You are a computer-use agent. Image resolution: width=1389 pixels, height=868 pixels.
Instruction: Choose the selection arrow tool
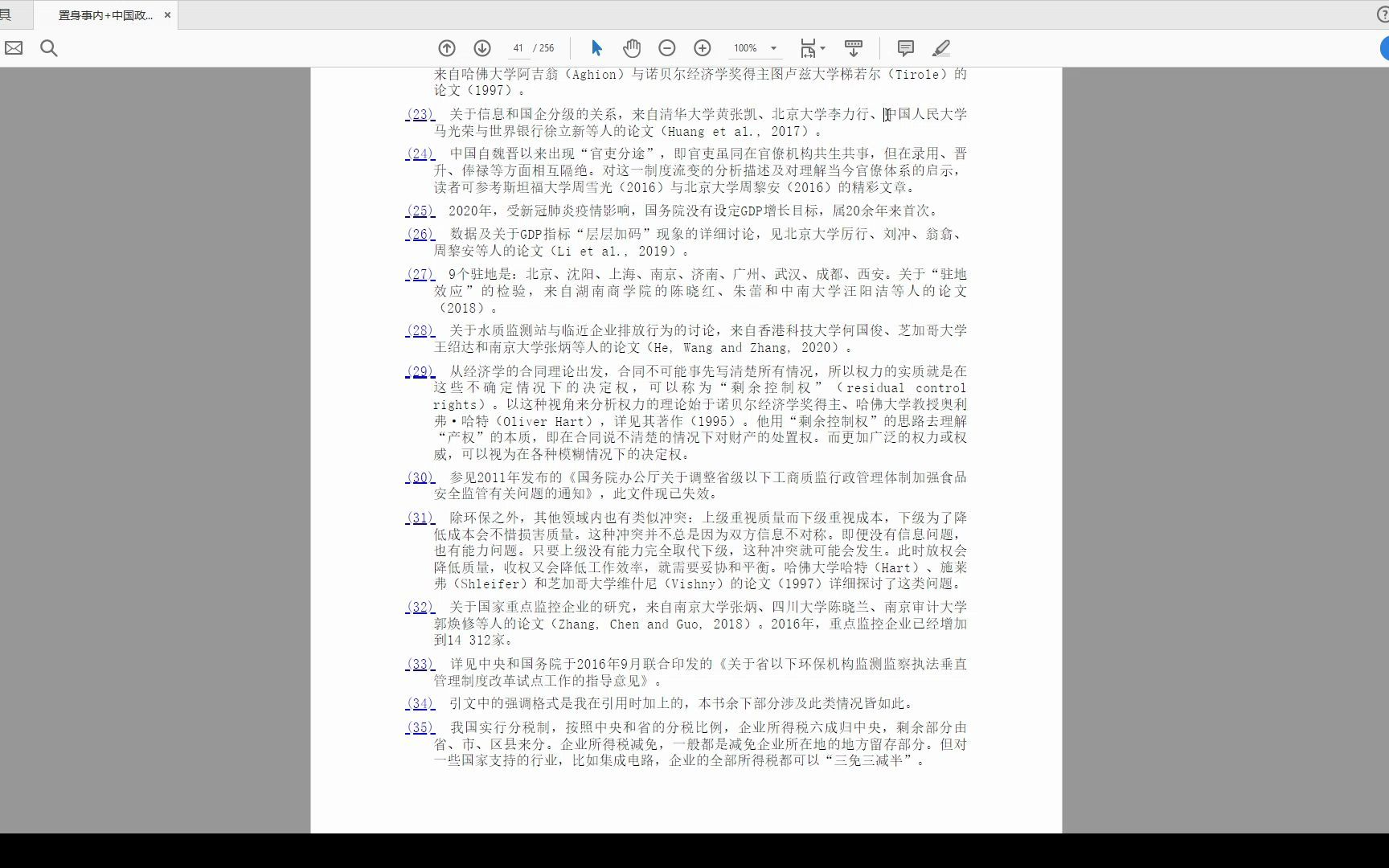(x=596, y=48)
